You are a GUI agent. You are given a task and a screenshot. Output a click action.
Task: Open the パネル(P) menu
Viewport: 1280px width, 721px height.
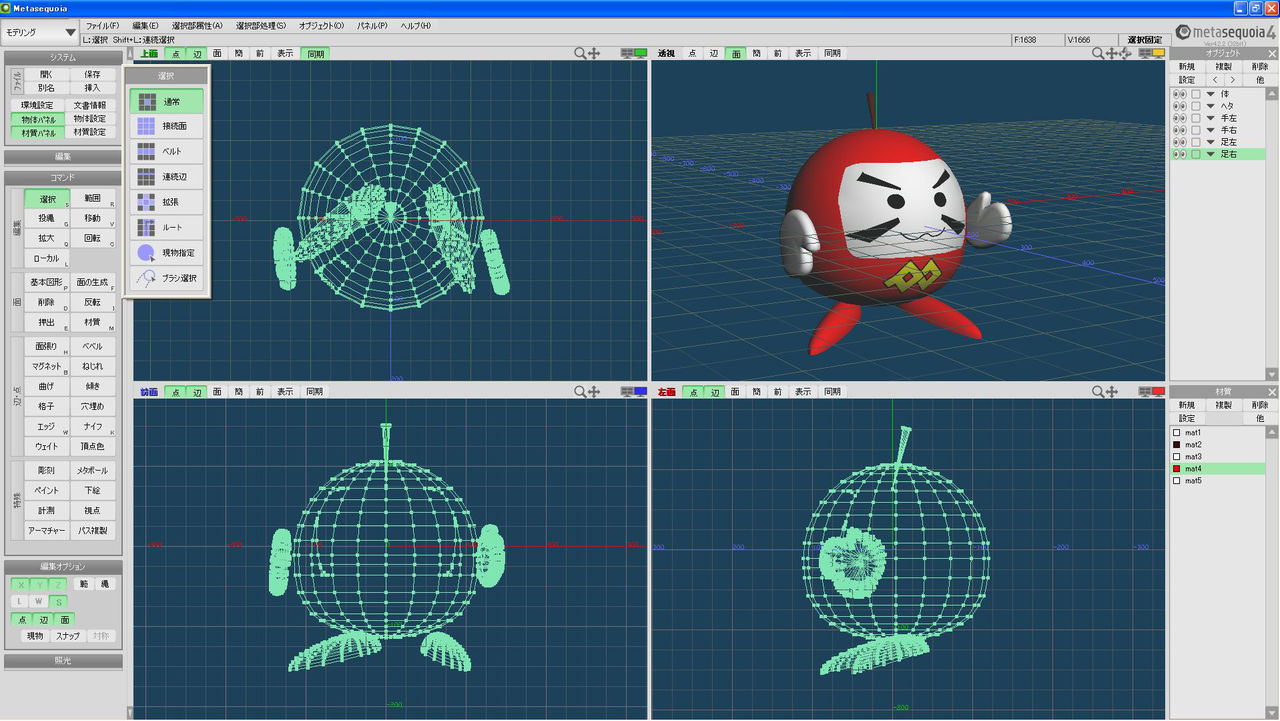pos(373,25)
